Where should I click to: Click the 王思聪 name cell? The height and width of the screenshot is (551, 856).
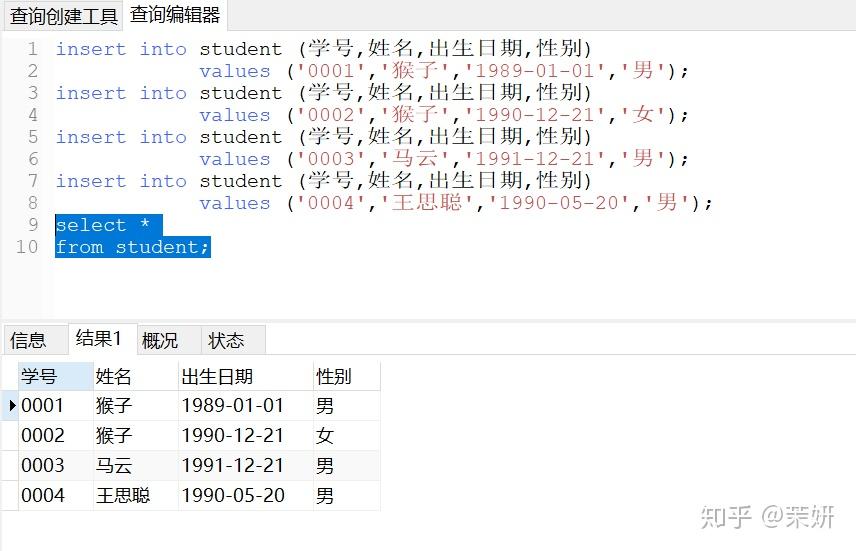pos(136,495)
